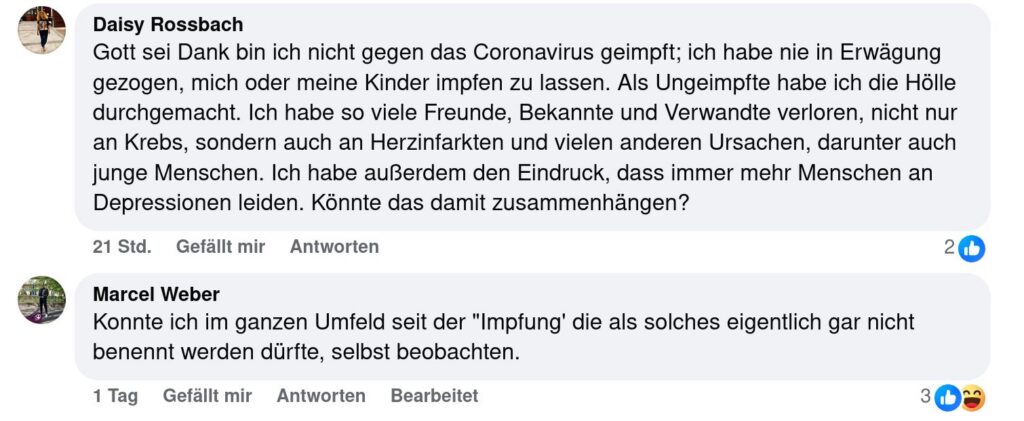Click the laughing Haha emoji on Marcel's comment
Viewport: 1024px width, 421px height.
(972, 398)
